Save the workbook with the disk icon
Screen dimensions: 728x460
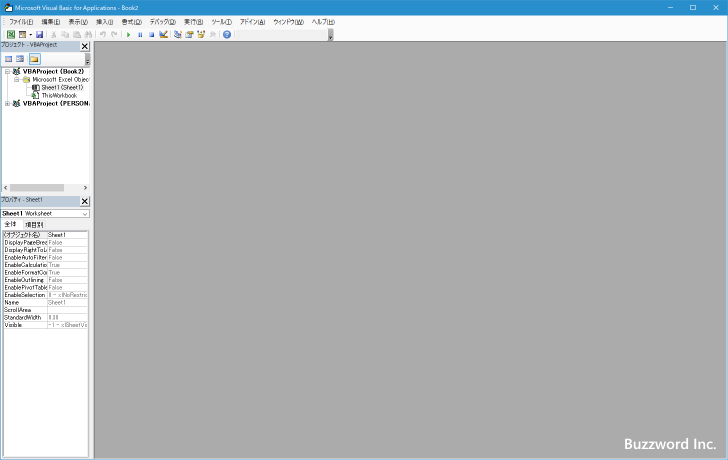tap(39, 34)
